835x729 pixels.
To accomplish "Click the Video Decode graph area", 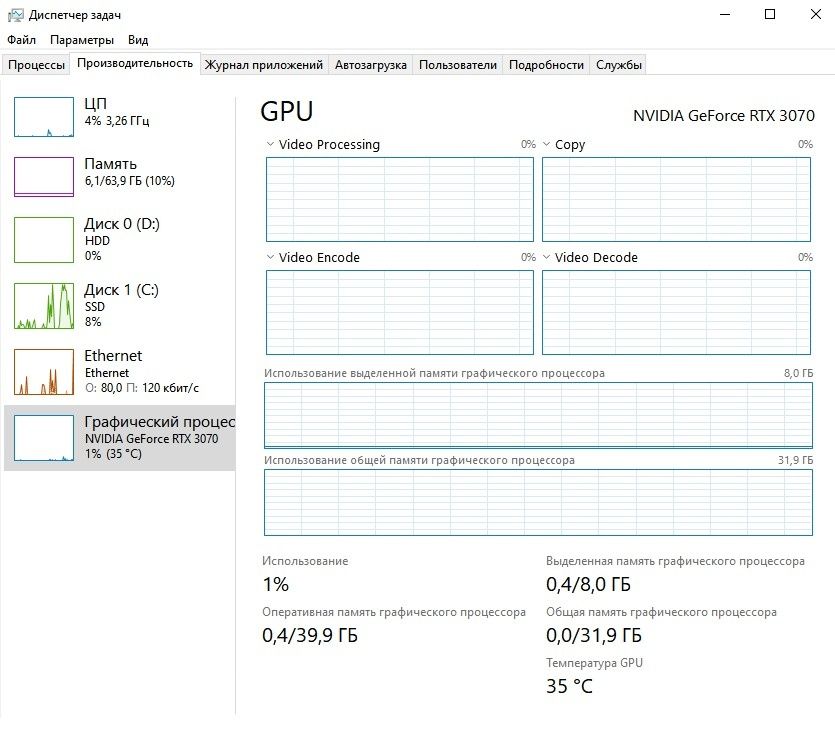I will pyautogui.click(x=676, y=312).
